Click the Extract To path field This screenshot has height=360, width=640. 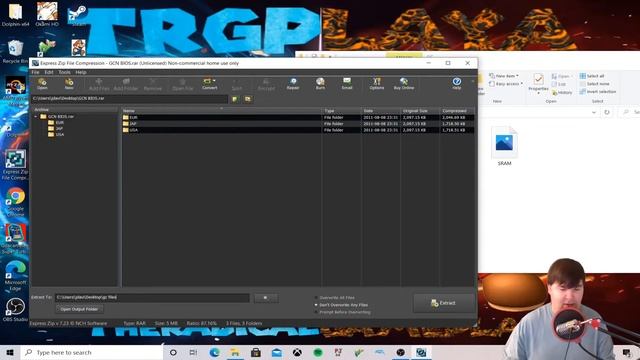152,298
